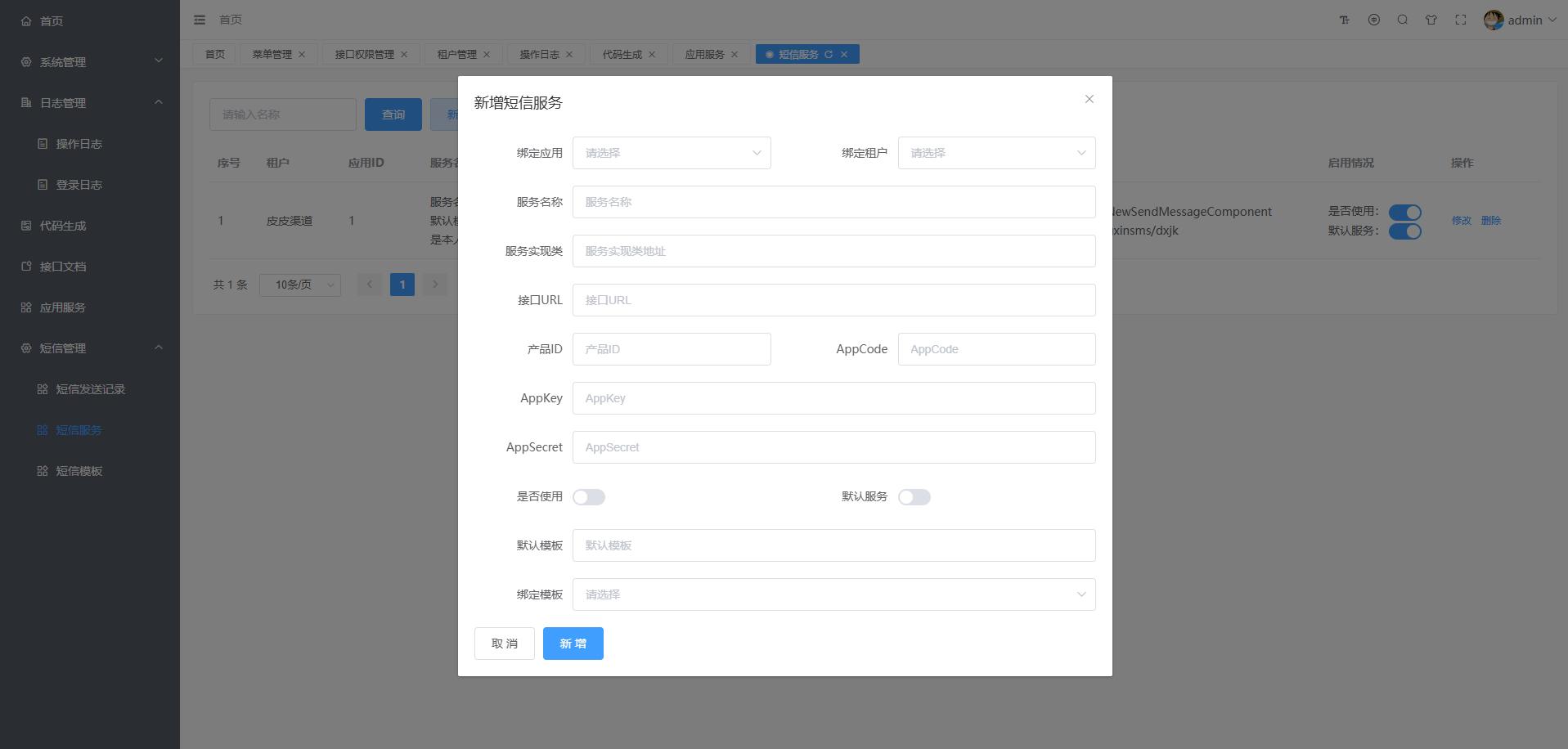Click the 系统管理 gear icon

click(26, 62)
